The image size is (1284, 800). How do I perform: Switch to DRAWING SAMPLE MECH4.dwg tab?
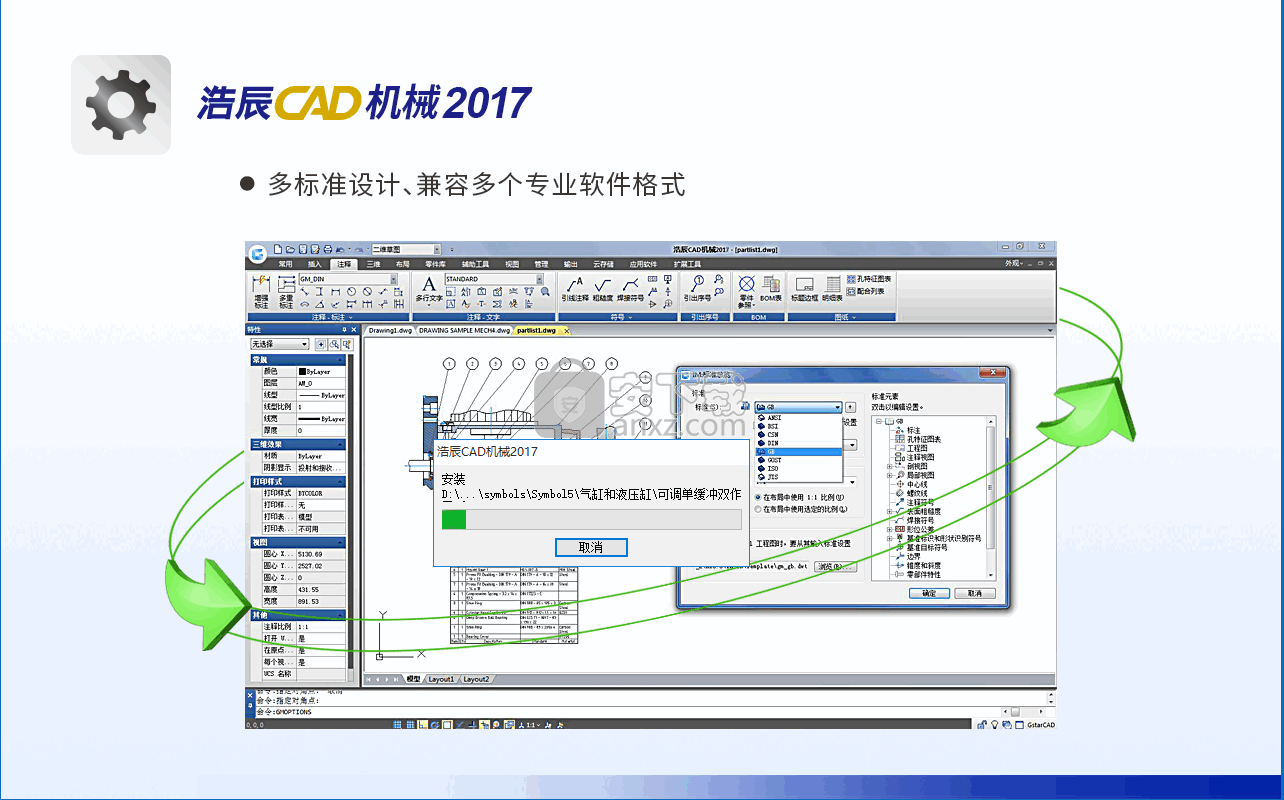(x=465, y=329)
